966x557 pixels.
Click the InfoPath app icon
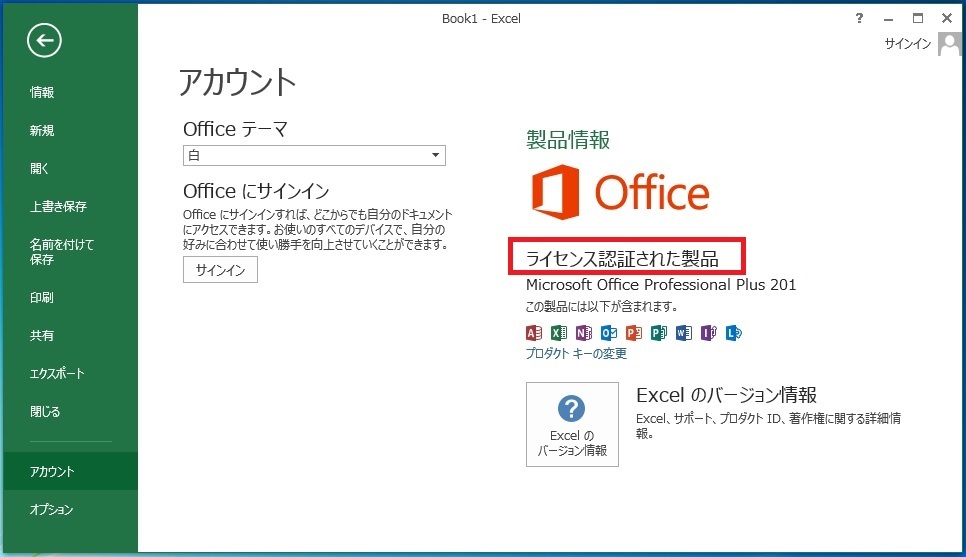coord(708,333)
